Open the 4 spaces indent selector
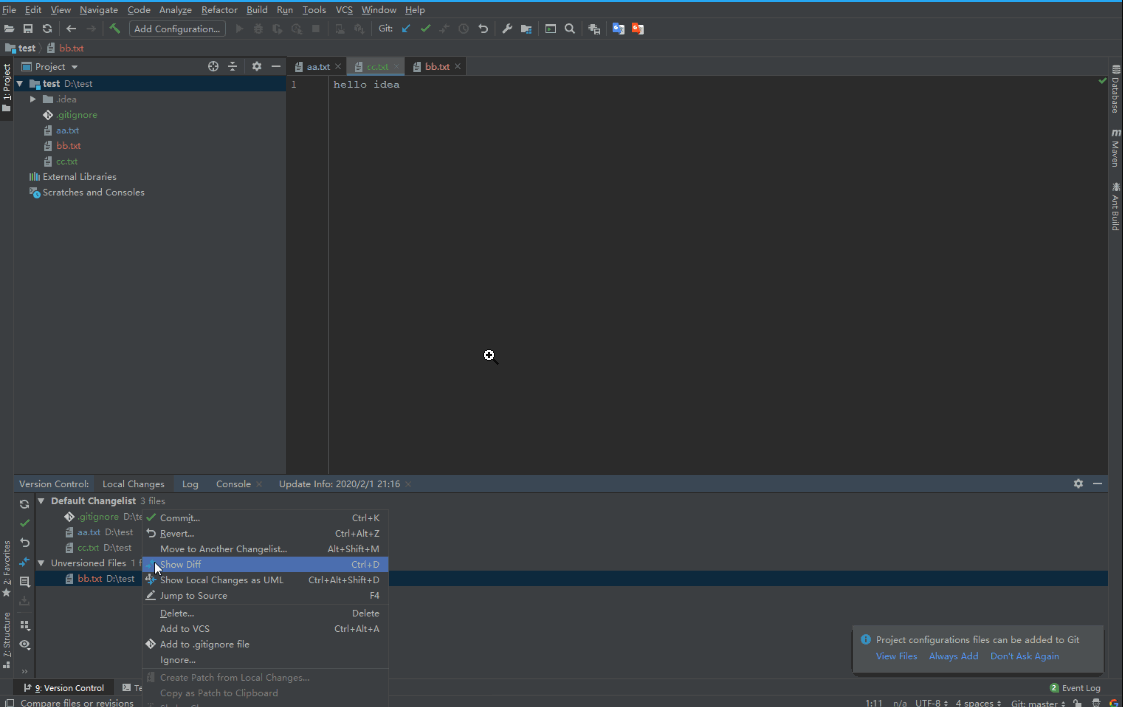 (978, 703)
